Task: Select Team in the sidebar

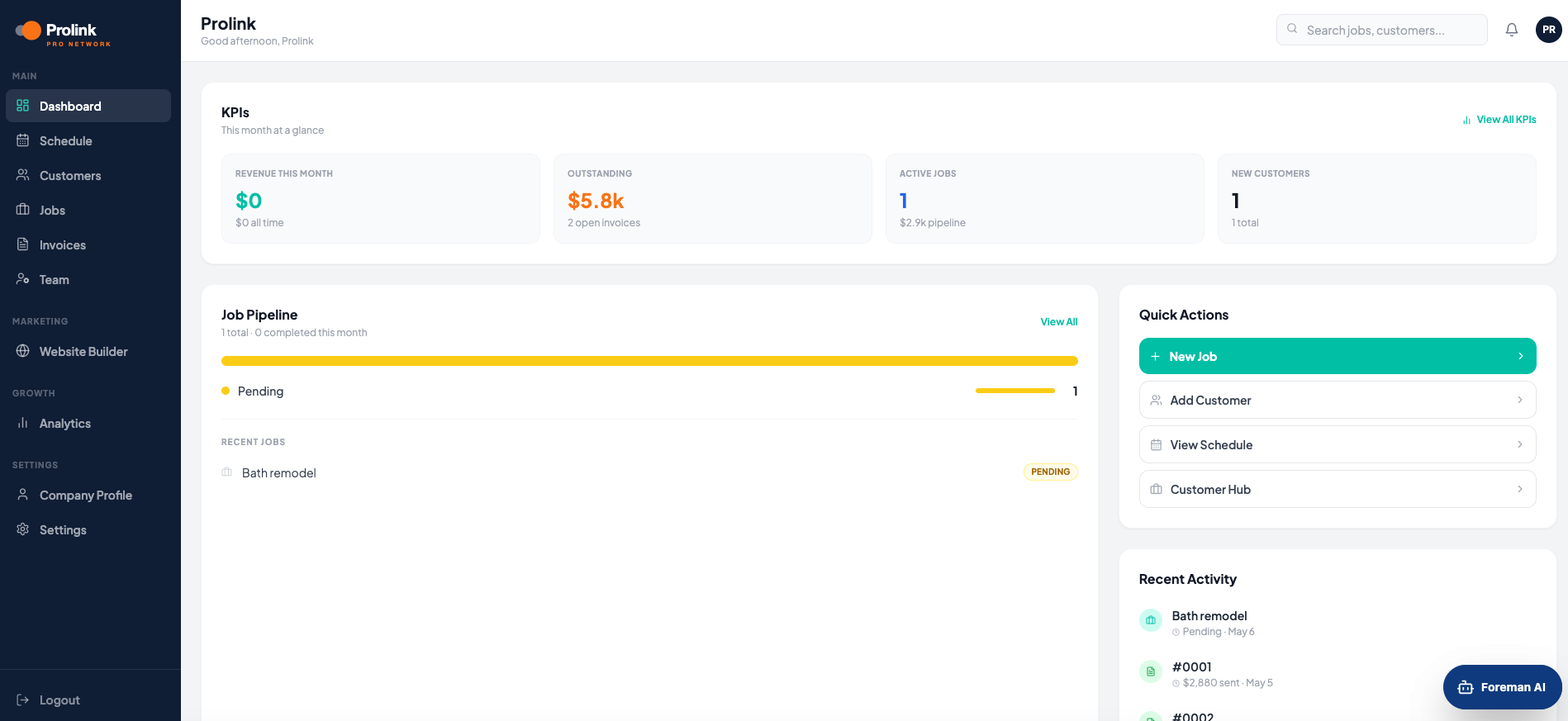Action: point(88,279)
